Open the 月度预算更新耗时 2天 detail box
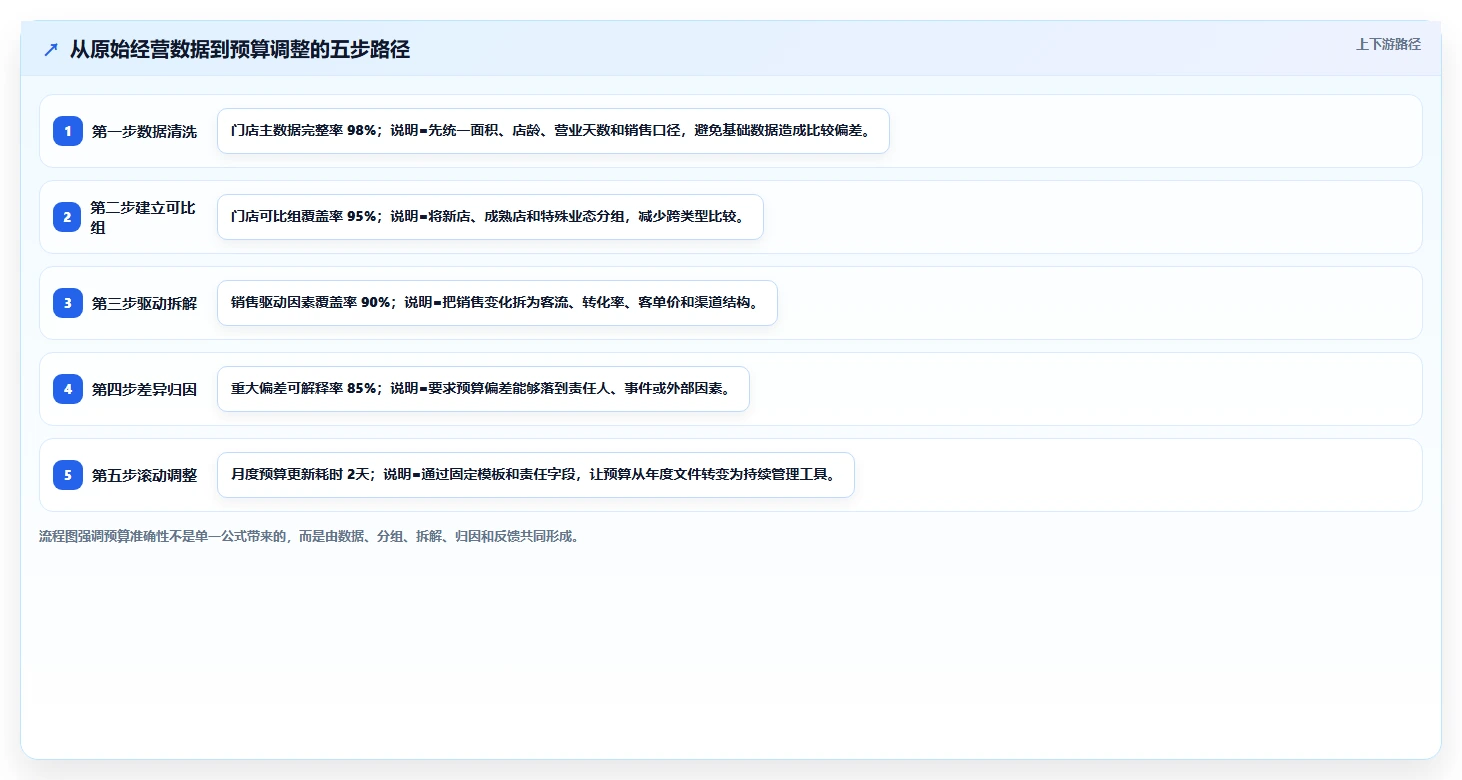 [x=536, y=475]
